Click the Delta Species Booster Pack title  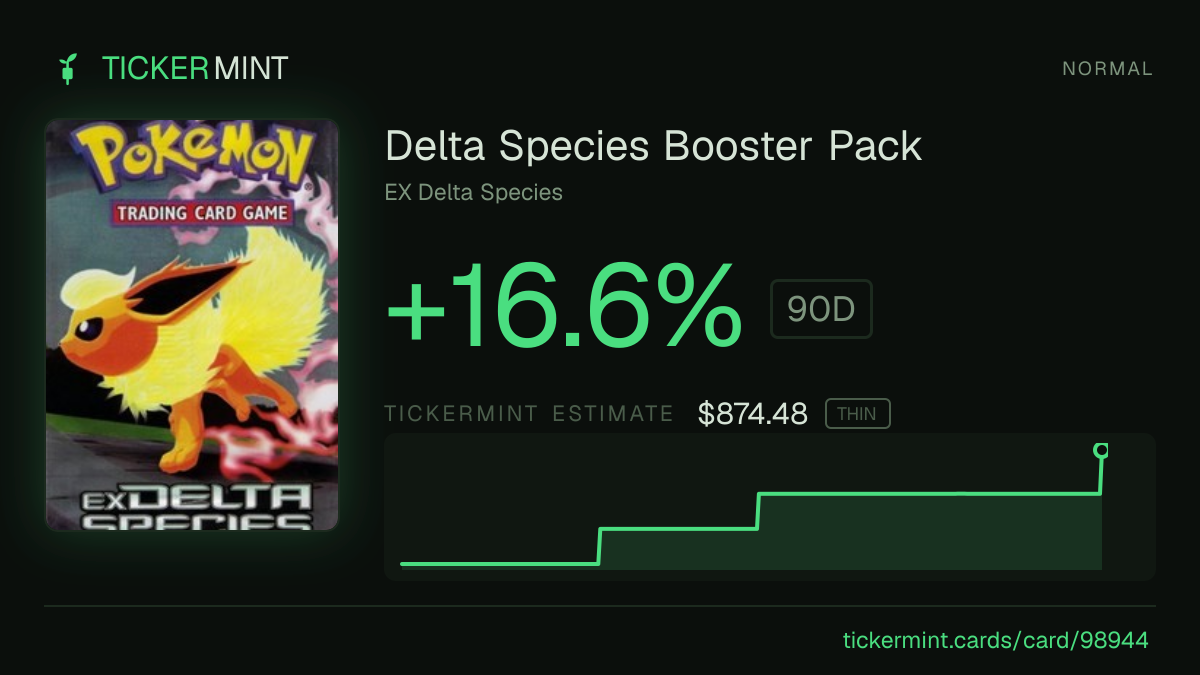[653, 146]
